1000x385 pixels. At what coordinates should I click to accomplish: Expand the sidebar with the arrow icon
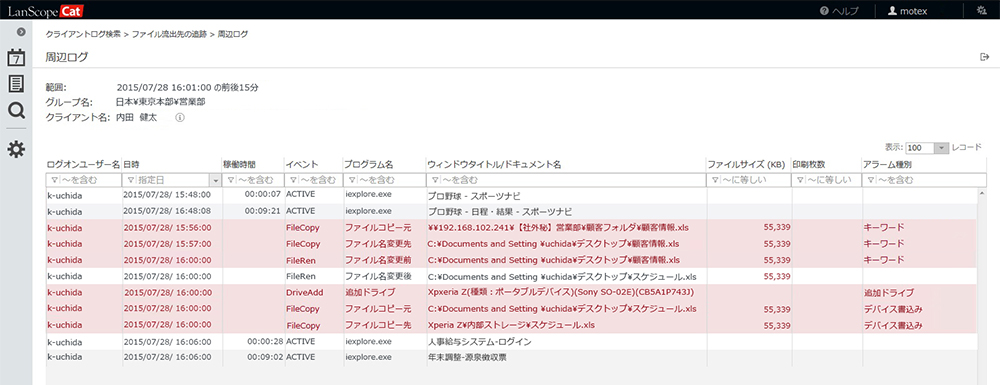point(20,31)
